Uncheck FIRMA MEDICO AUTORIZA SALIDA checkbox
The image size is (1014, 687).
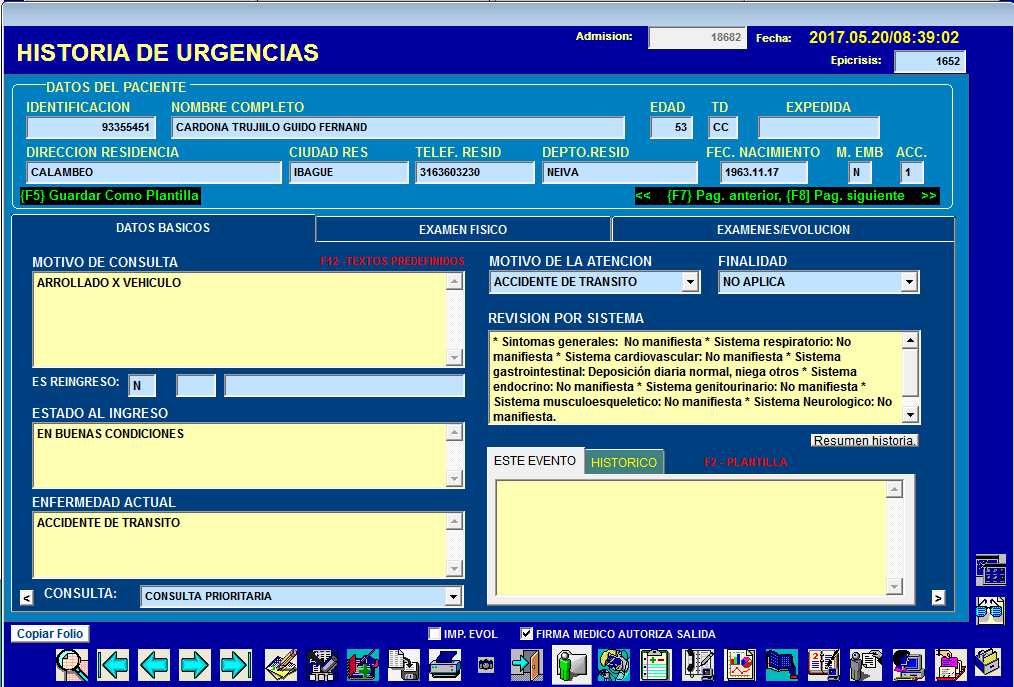point(526,634)
